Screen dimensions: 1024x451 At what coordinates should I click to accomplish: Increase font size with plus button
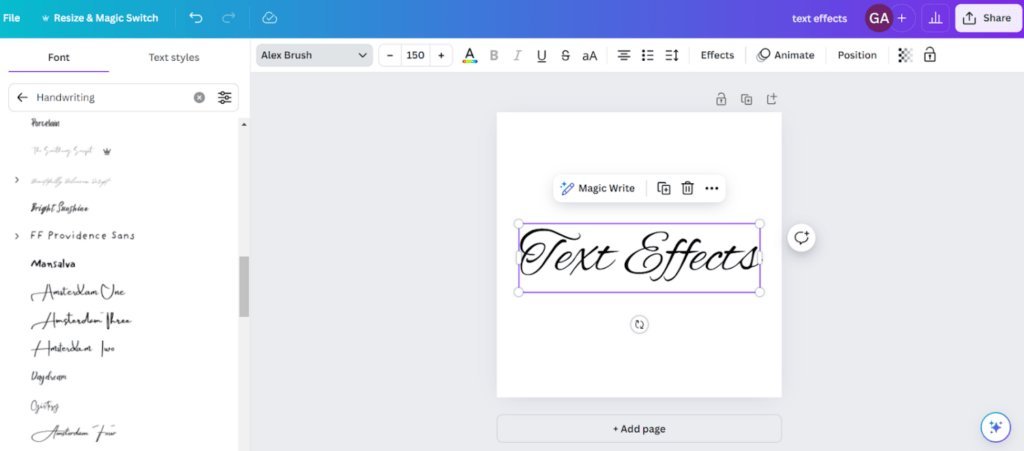[441, 55]
